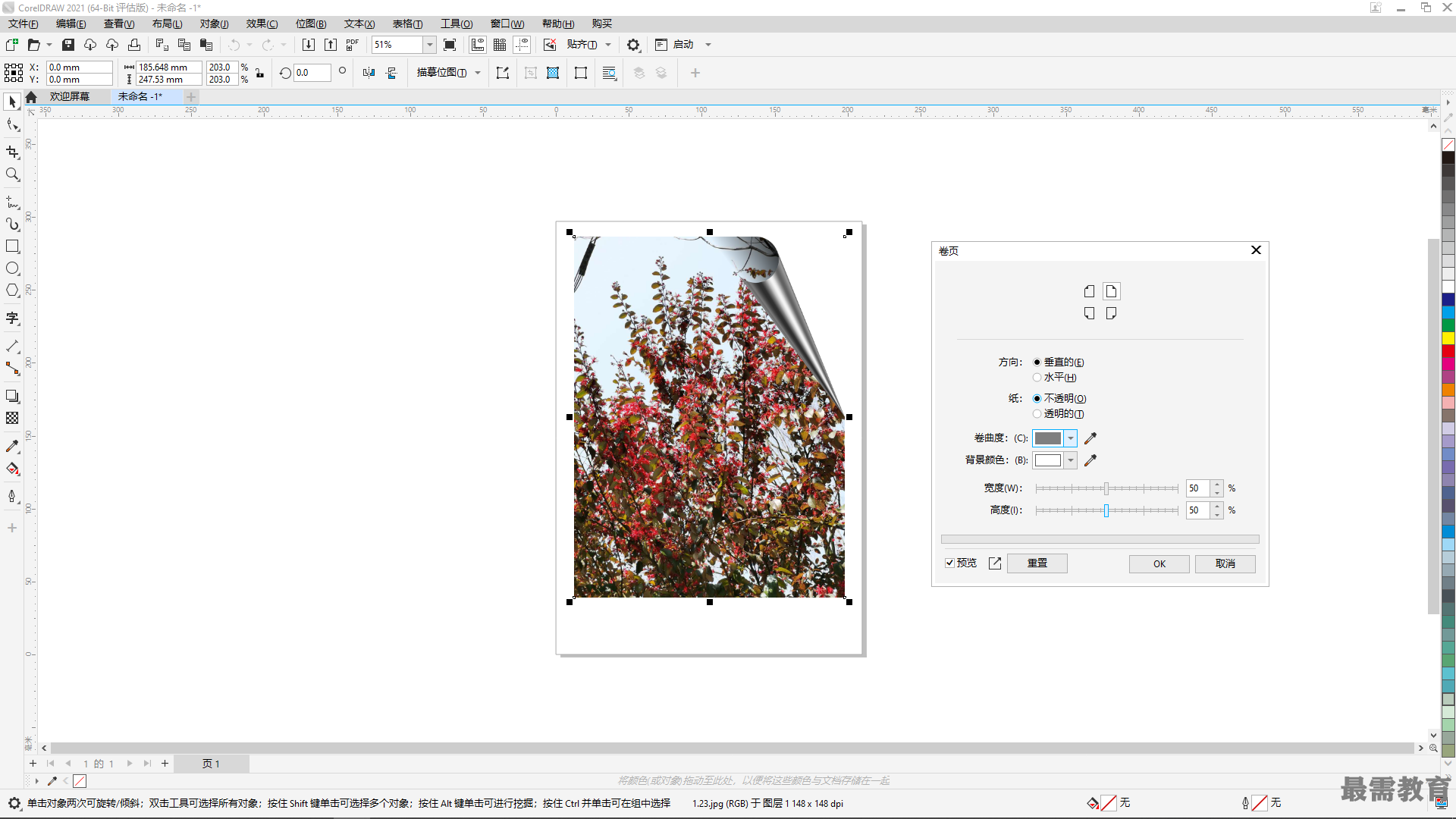Select the Artistic Media tool
This screenshot has width=1456, height=819.
click(x=12, y=224)
